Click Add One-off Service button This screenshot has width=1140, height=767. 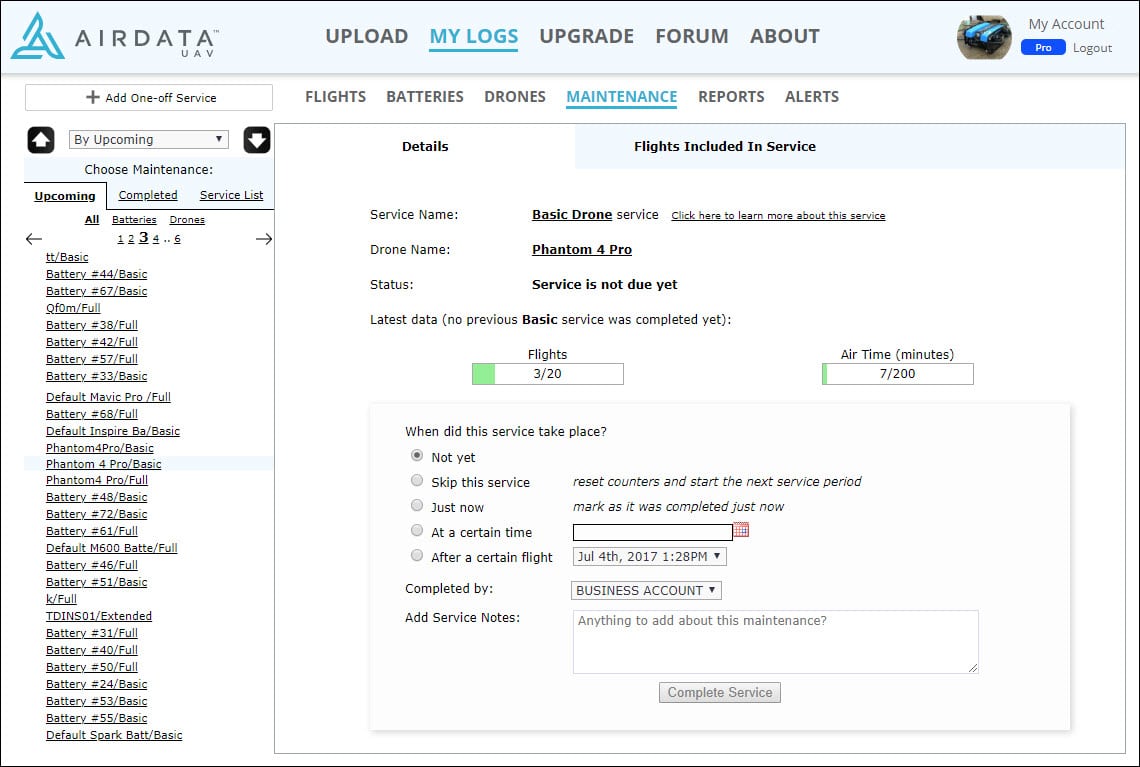tap(149, 97)
